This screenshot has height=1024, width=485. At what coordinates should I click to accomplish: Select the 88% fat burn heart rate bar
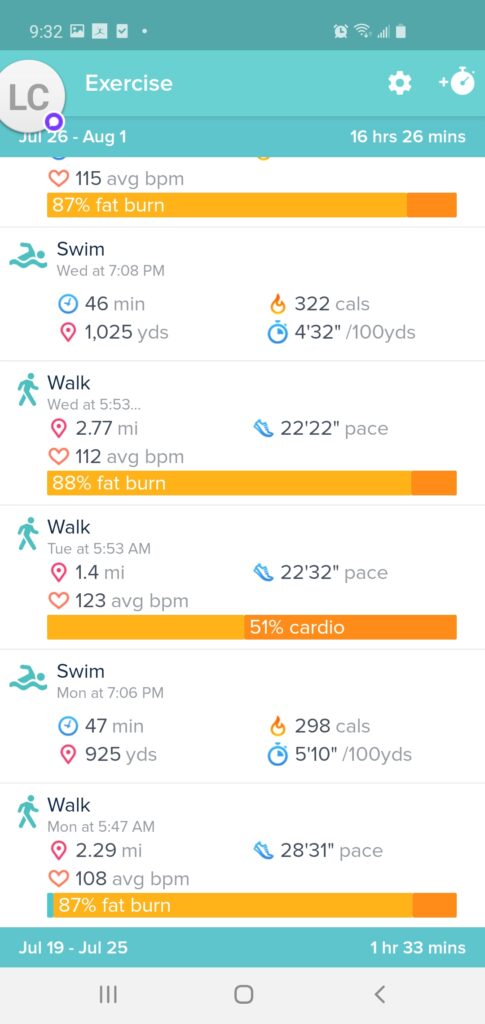coord(252,483)
